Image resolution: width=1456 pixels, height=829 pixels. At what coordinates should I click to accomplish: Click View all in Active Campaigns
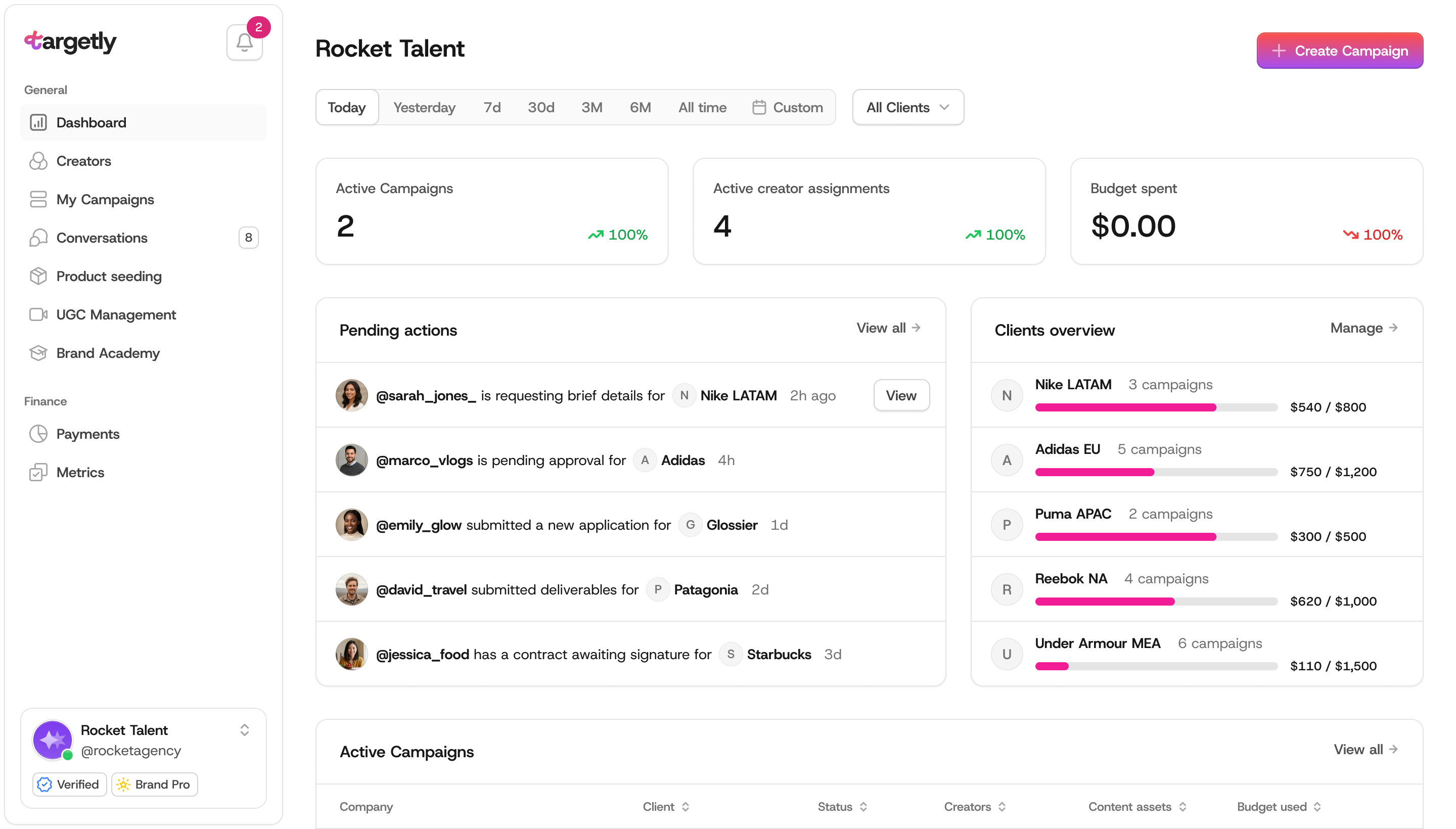1366,749
